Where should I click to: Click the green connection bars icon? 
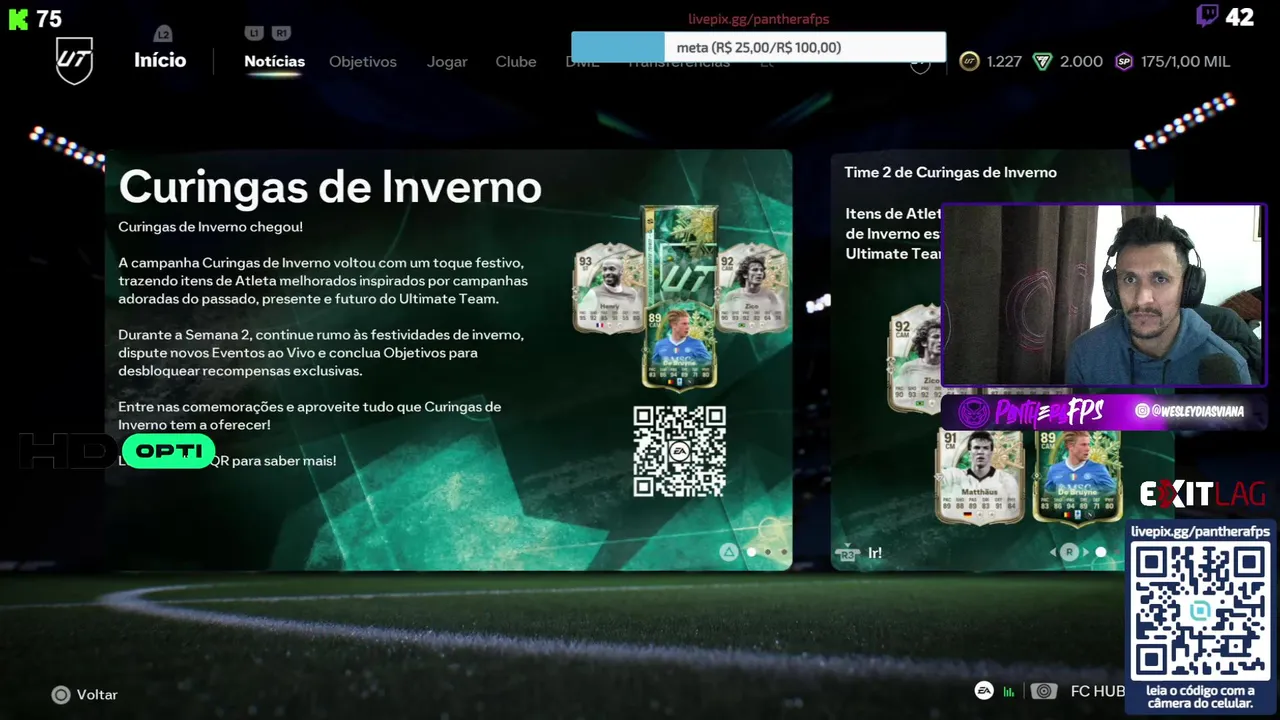click(x=1009, y=691)
